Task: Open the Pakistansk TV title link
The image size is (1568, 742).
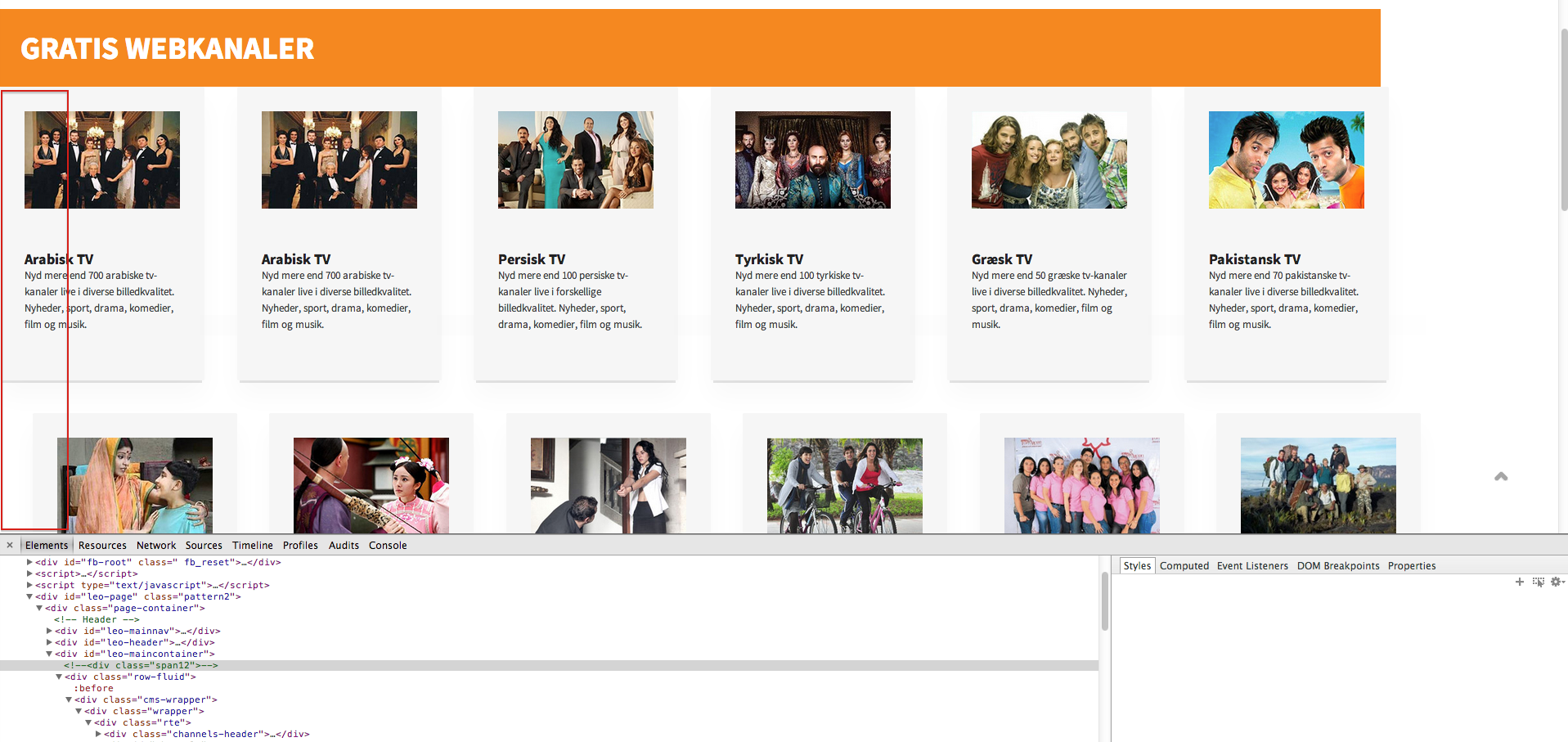Action: click(x=1255, y=259)
